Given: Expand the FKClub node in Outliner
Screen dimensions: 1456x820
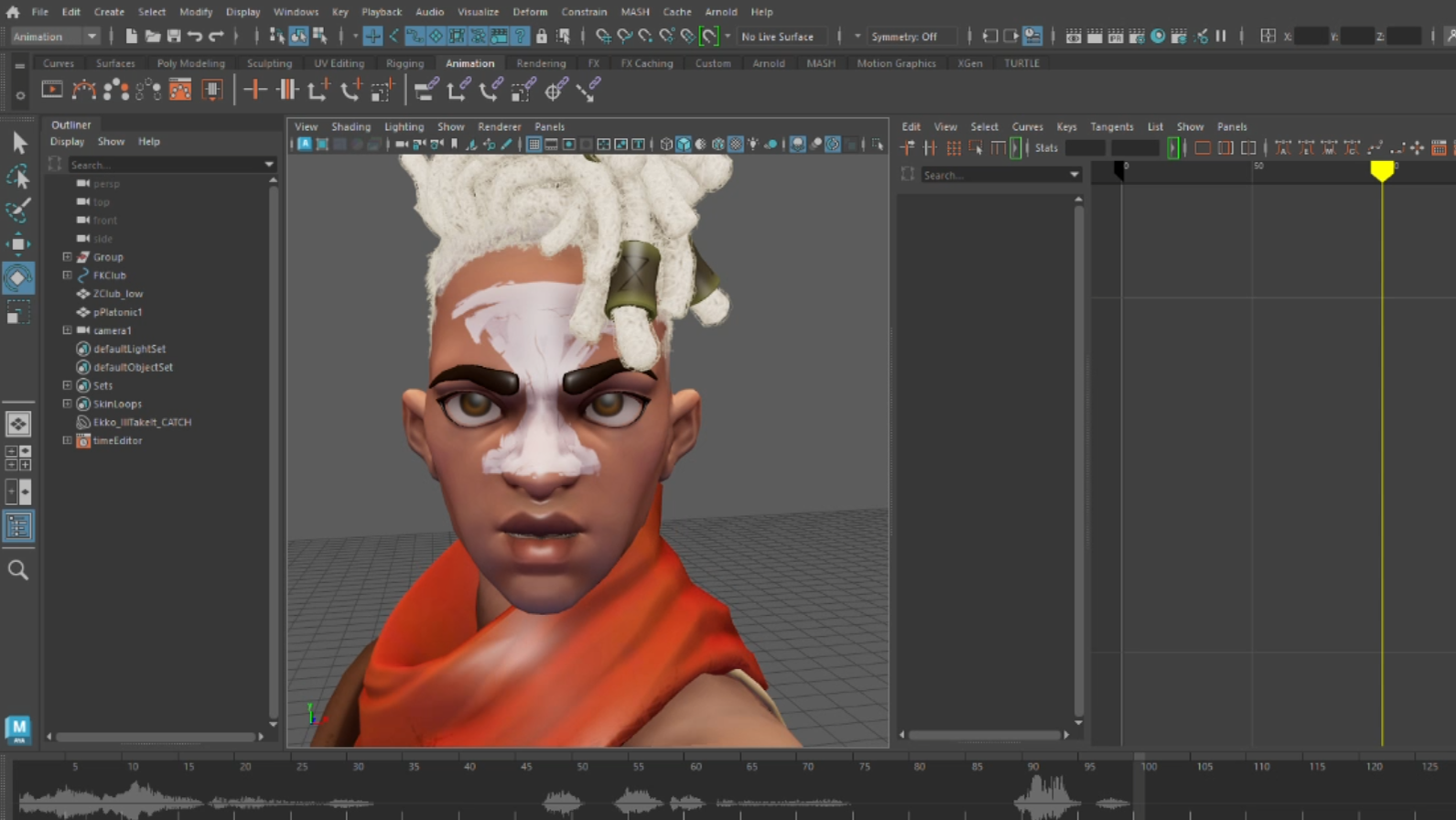Looking at the screenshot, I should 67,275.
